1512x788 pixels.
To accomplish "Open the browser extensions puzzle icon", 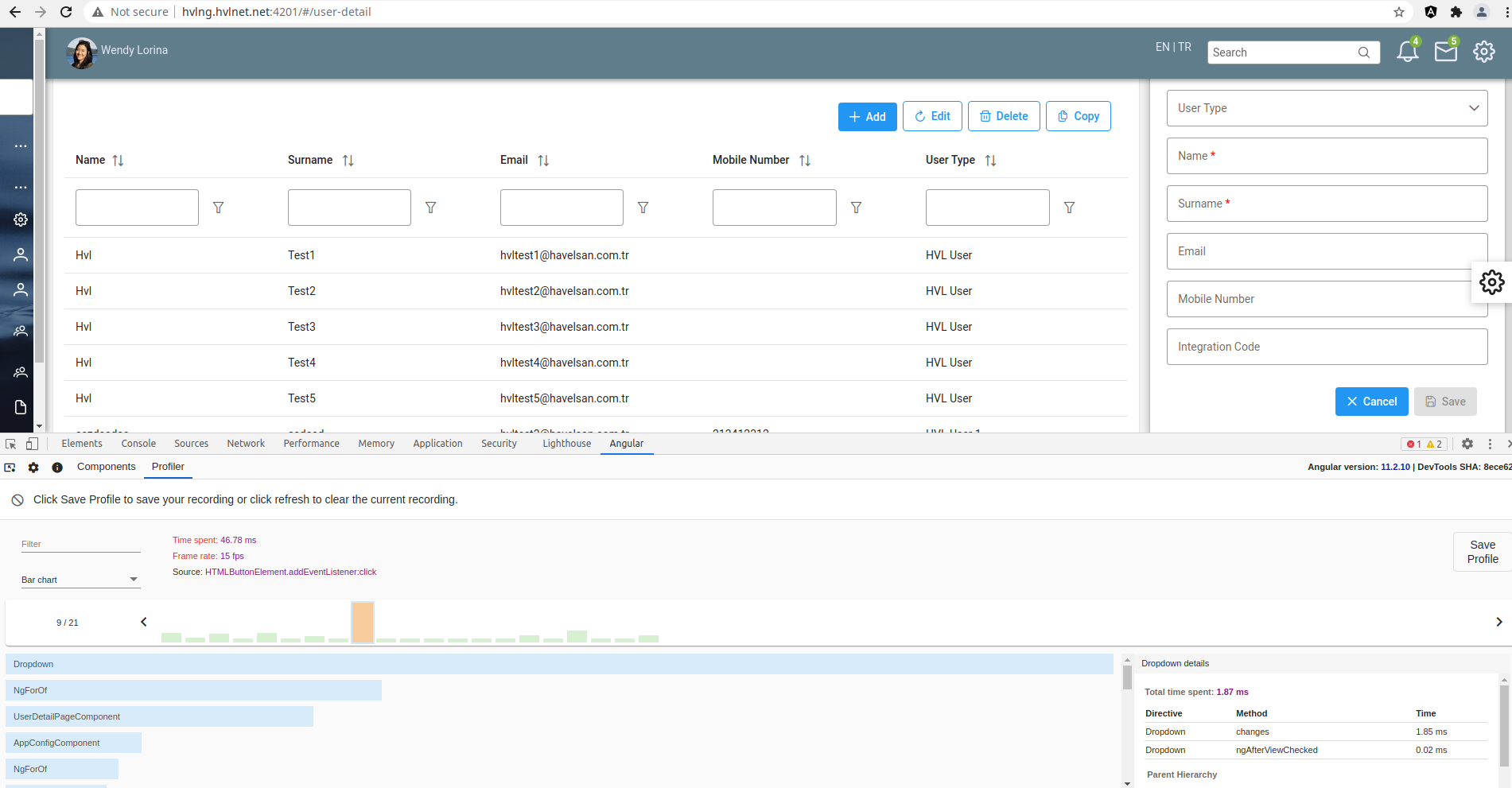I will click(x=1456, y=12).
